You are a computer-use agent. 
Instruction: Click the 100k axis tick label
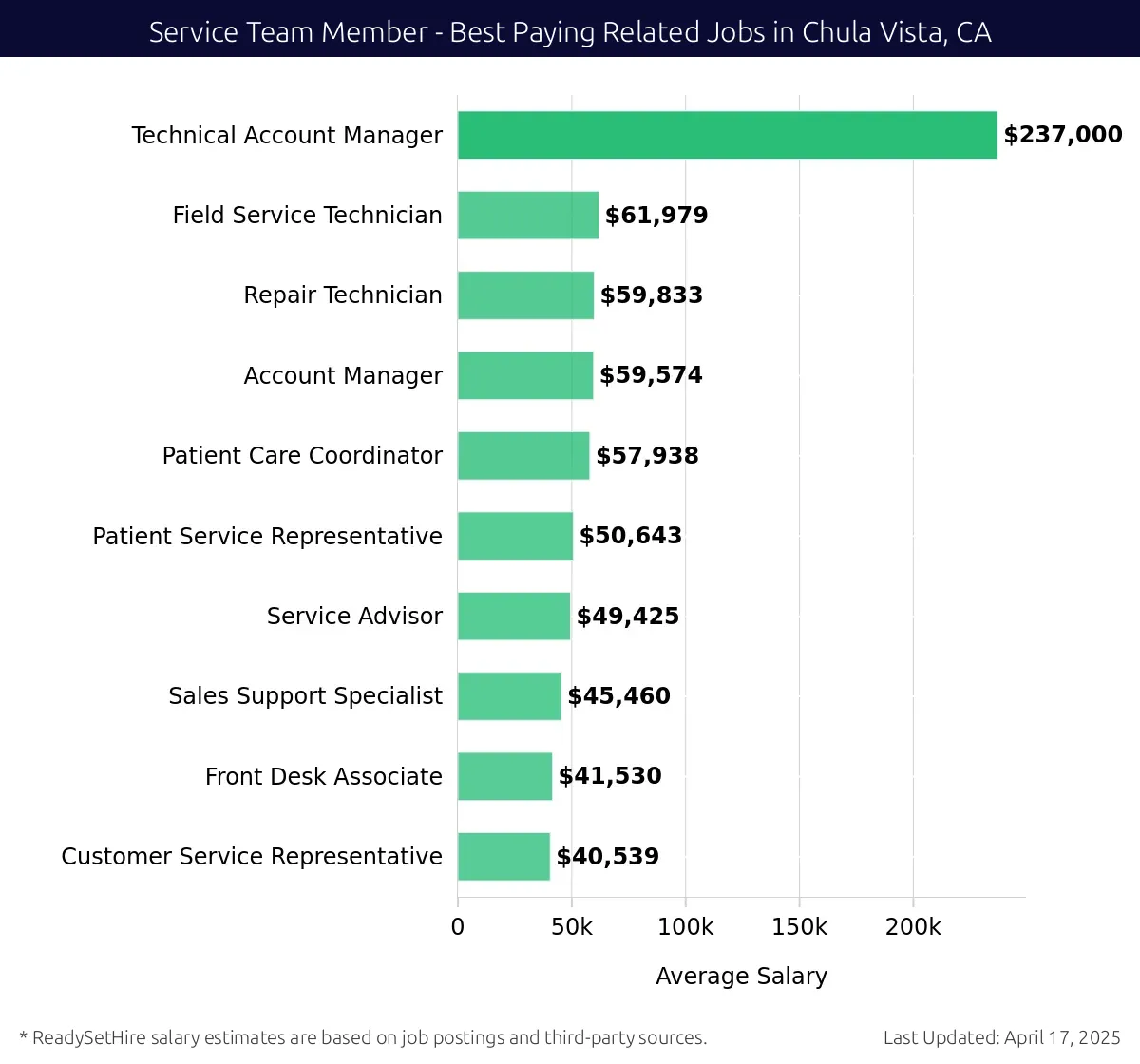click(686, 927)
